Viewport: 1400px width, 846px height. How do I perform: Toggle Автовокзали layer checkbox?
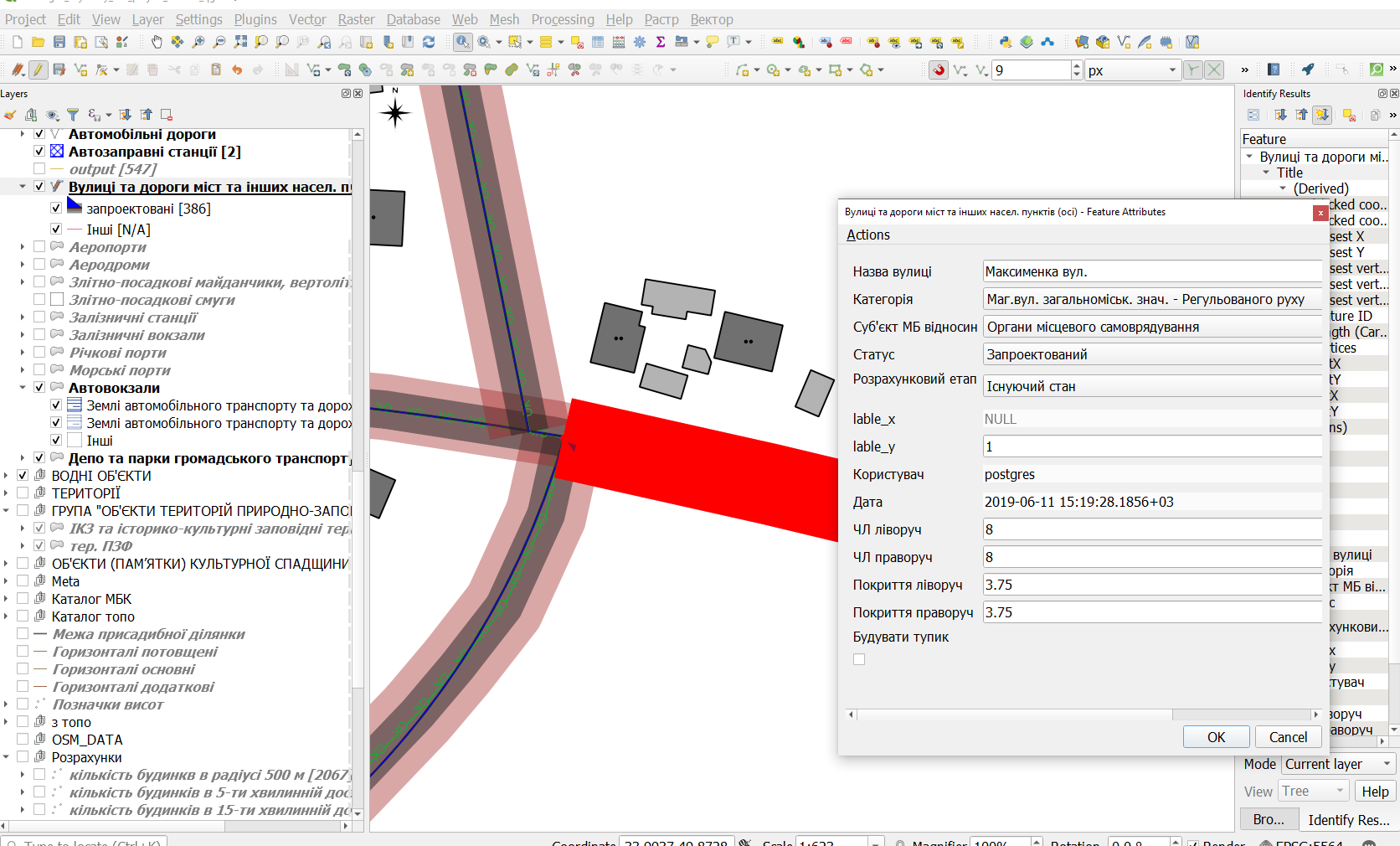coord(39,388)
